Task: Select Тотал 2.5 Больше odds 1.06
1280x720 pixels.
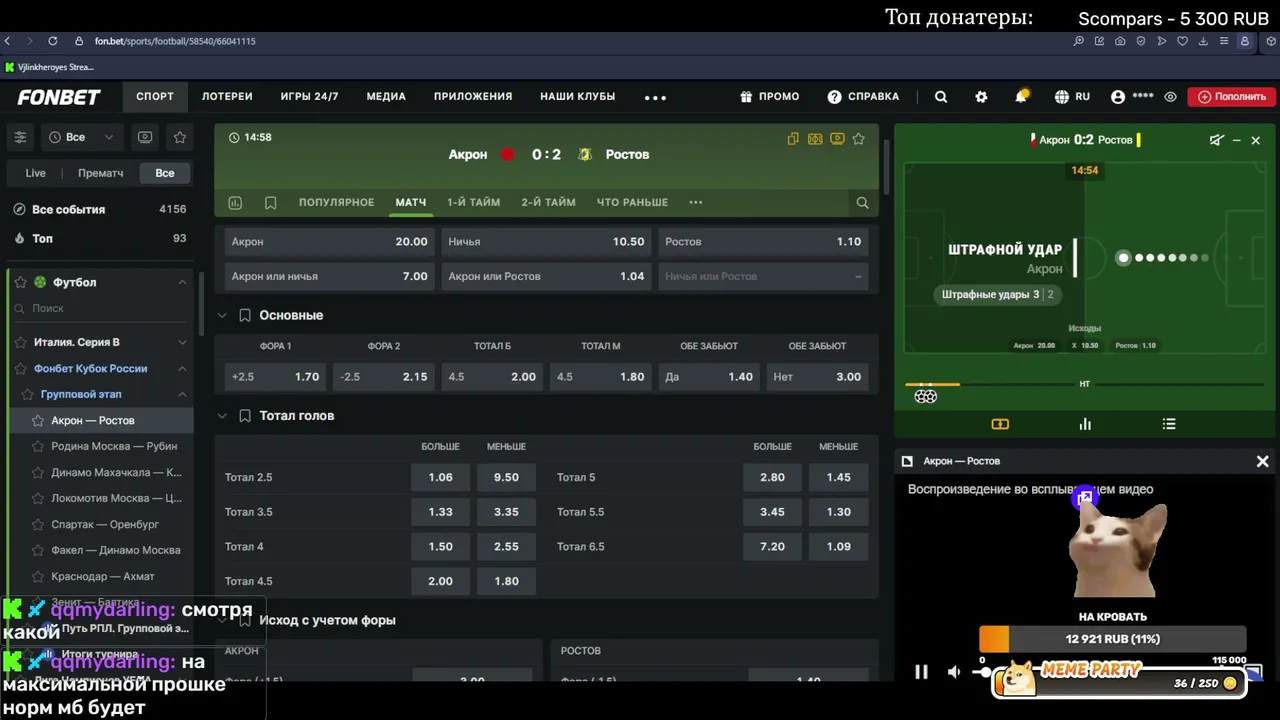Action: pyautogui.click(x=440, y=478)
